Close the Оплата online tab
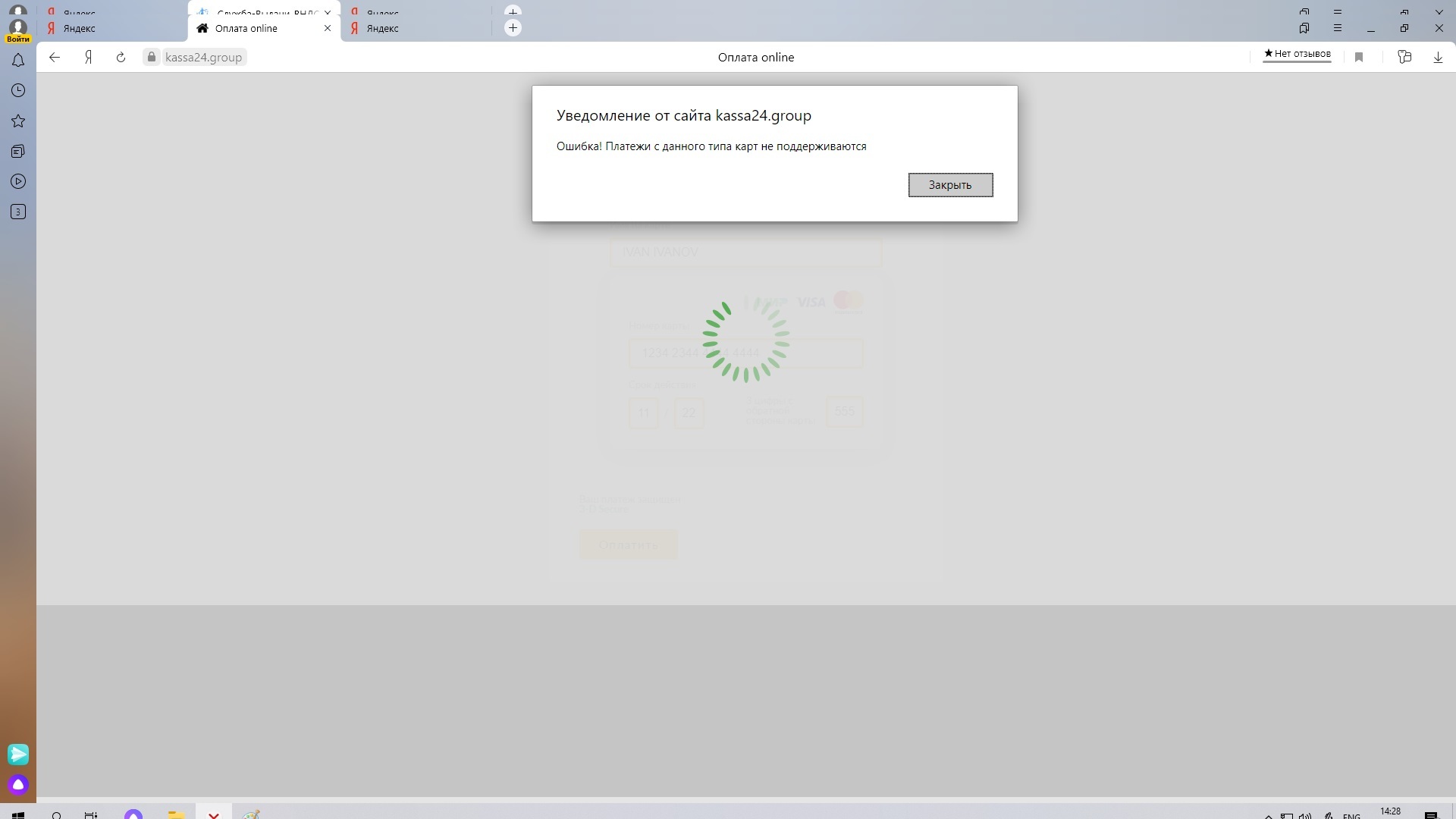 tap(328, 29)
